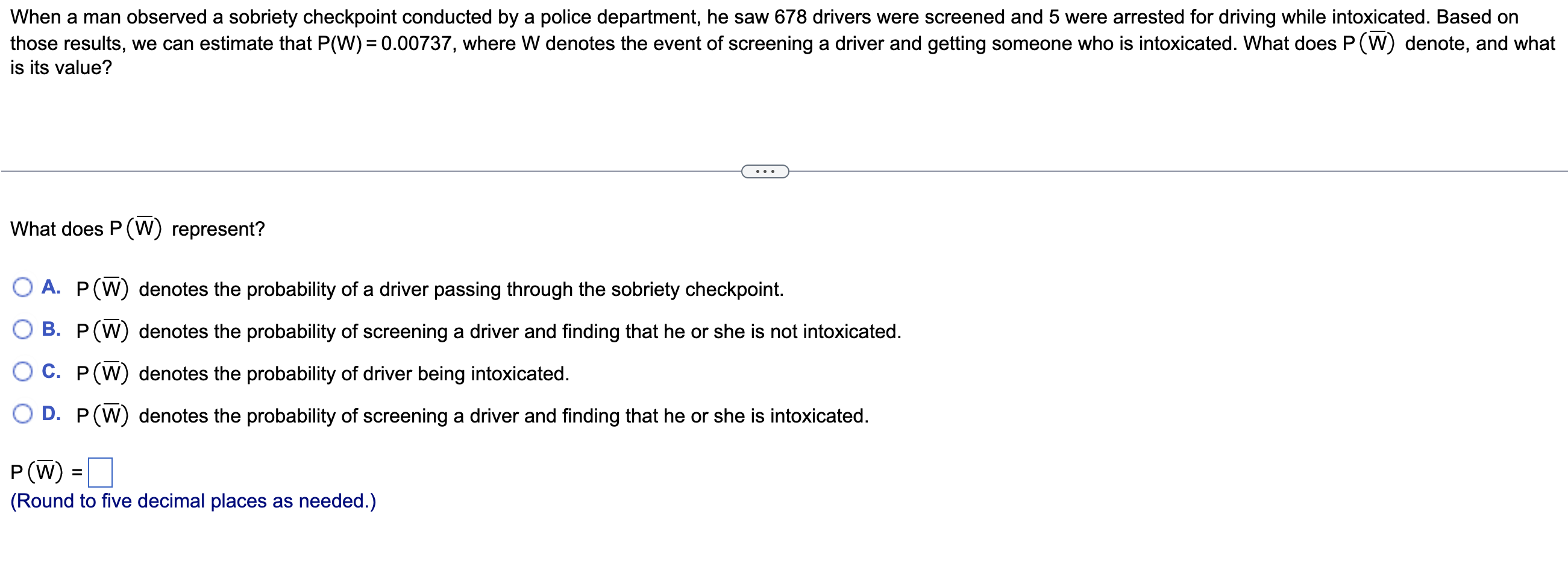Click the horizontal divider line
This screenshot has width=1568, height=575.
(x=365, y=171)
